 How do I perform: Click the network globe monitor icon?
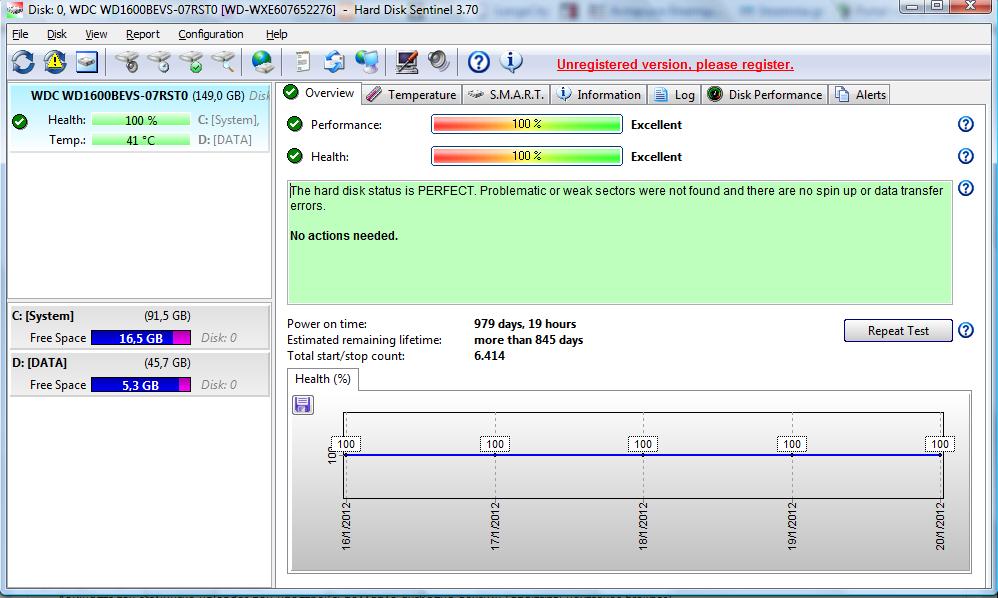point(367,62)
